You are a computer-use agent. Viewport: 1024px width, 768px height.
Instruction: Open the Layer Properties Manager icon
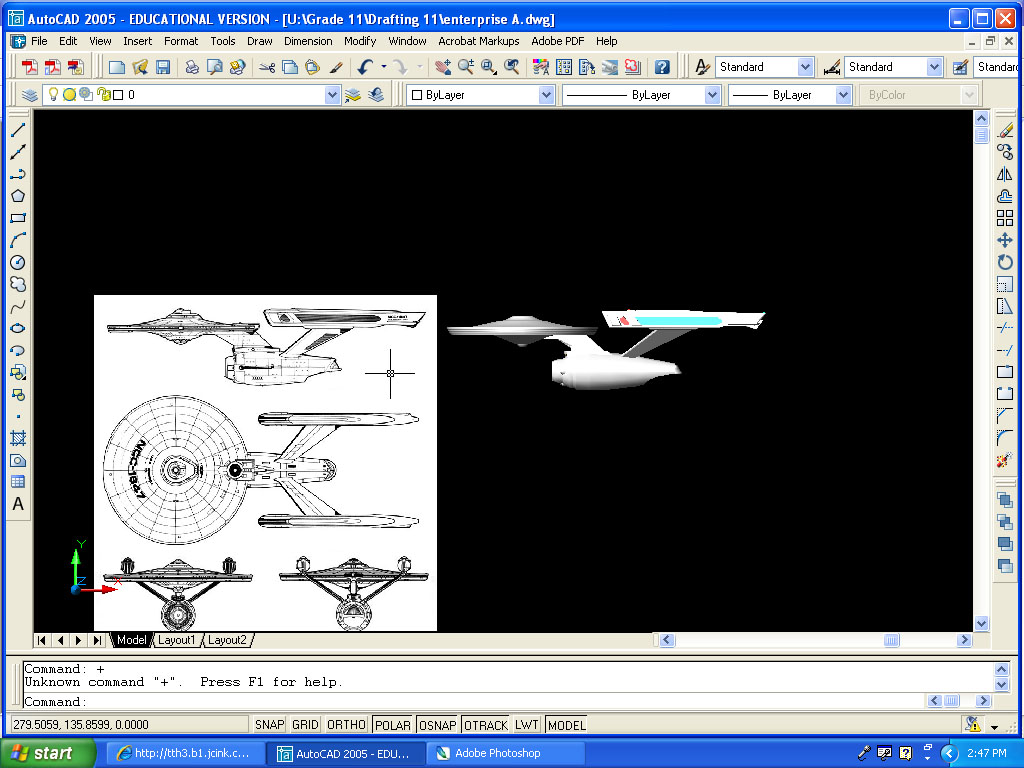[29, 95]
